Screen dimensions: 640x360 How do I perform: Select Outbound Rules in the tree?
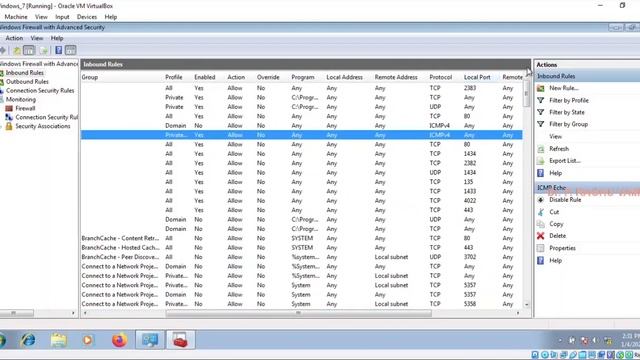pos(27,82)
